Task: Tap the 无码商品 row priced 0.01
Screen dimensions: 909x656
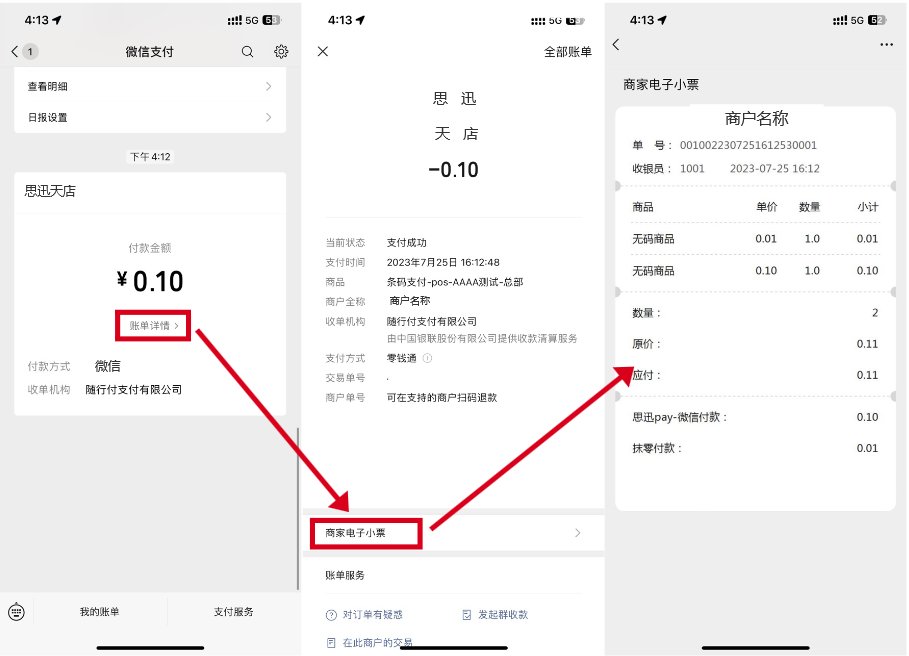Action: pos(755,239)
